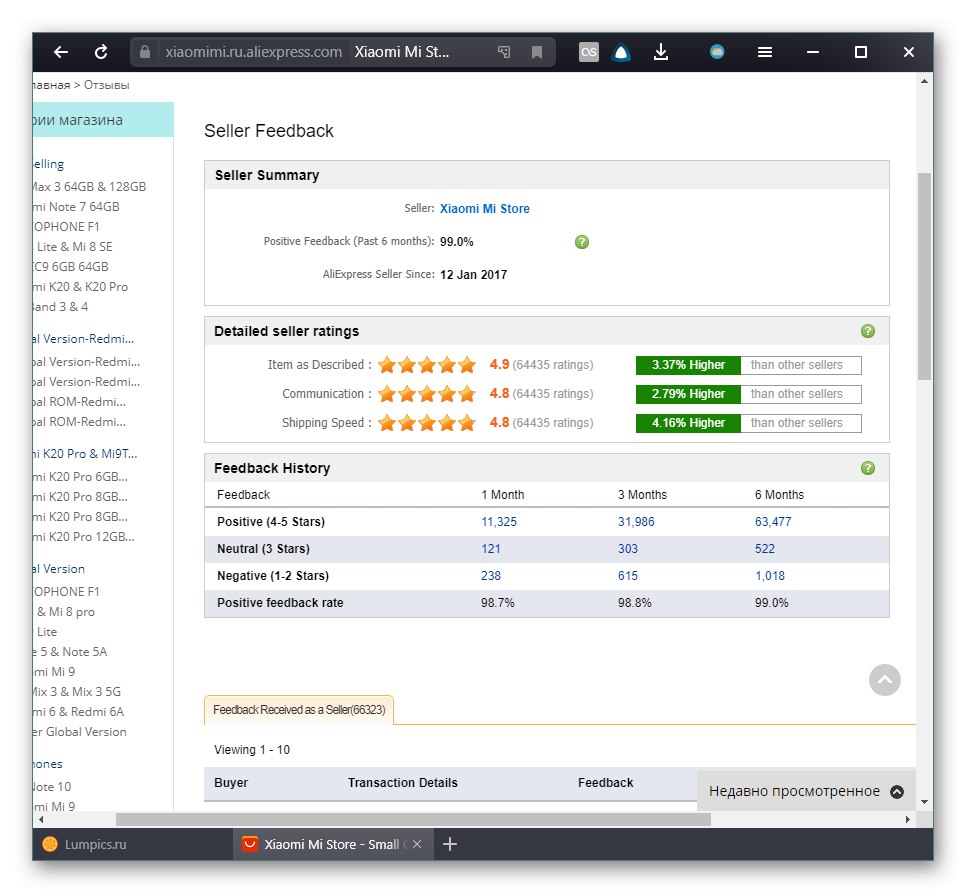Open the Xiaomi Mi Store seller link
The width and height of the screenshot is (966, 893).
[x=484, y=209]
